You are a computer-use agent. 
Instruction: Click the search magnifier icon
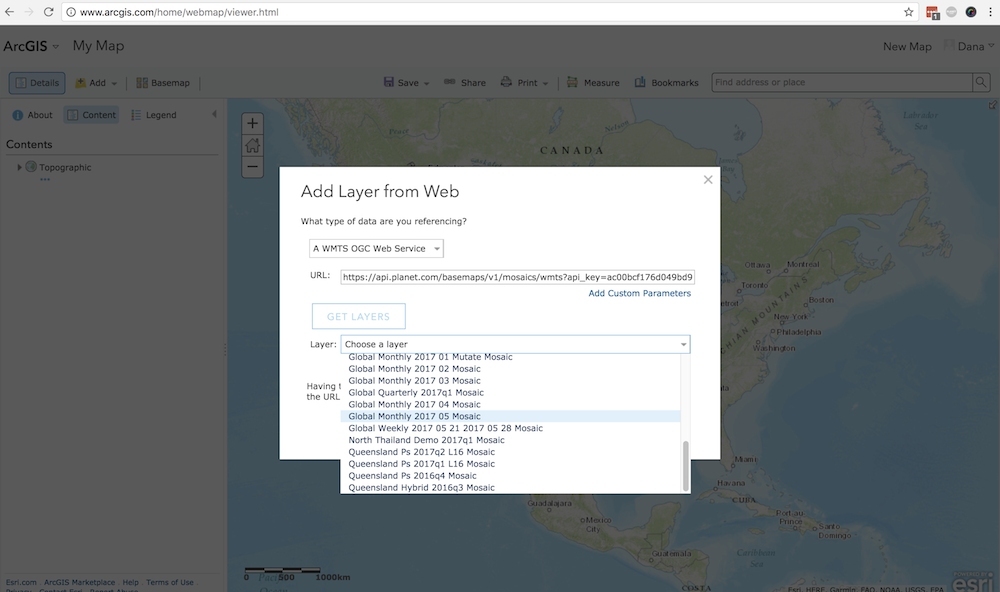[981, 82]
